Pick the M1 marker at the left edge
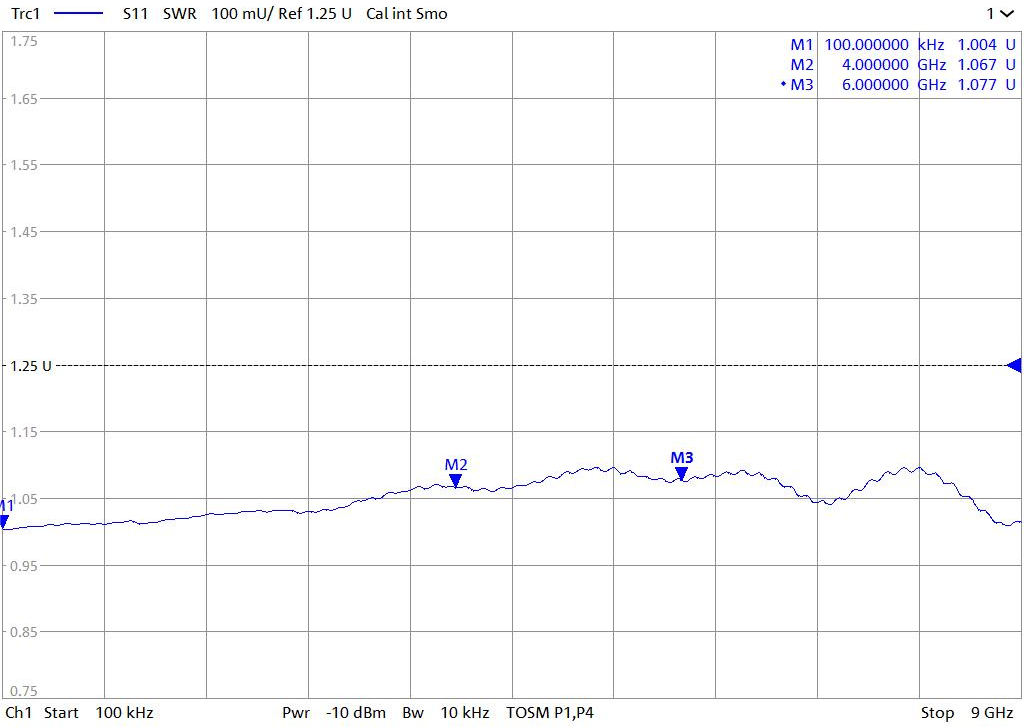The height and width of the screenshot is (727, 1024). point(4,521)
